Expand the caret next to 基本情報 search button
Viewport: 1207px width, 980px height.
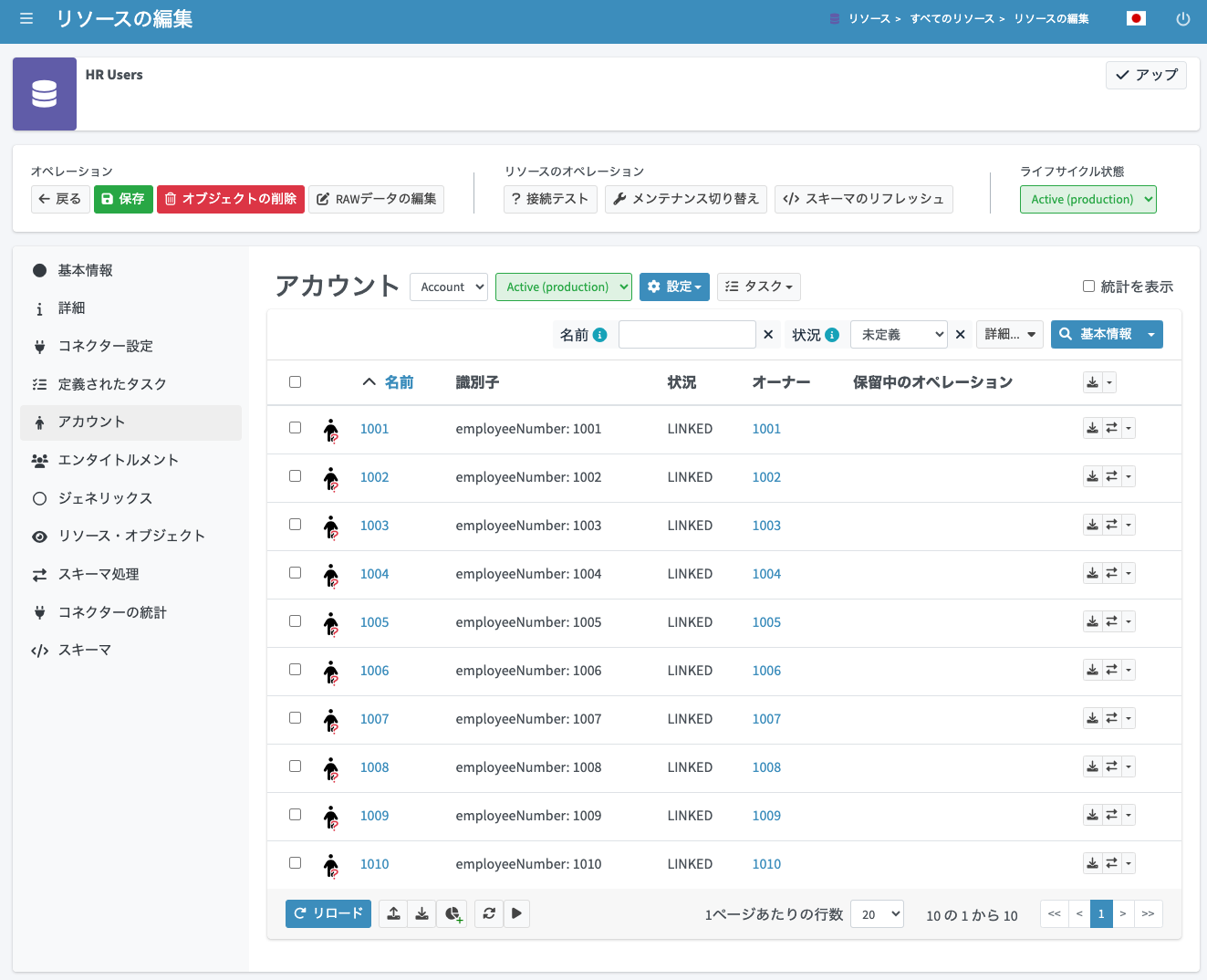point(1151,335)
